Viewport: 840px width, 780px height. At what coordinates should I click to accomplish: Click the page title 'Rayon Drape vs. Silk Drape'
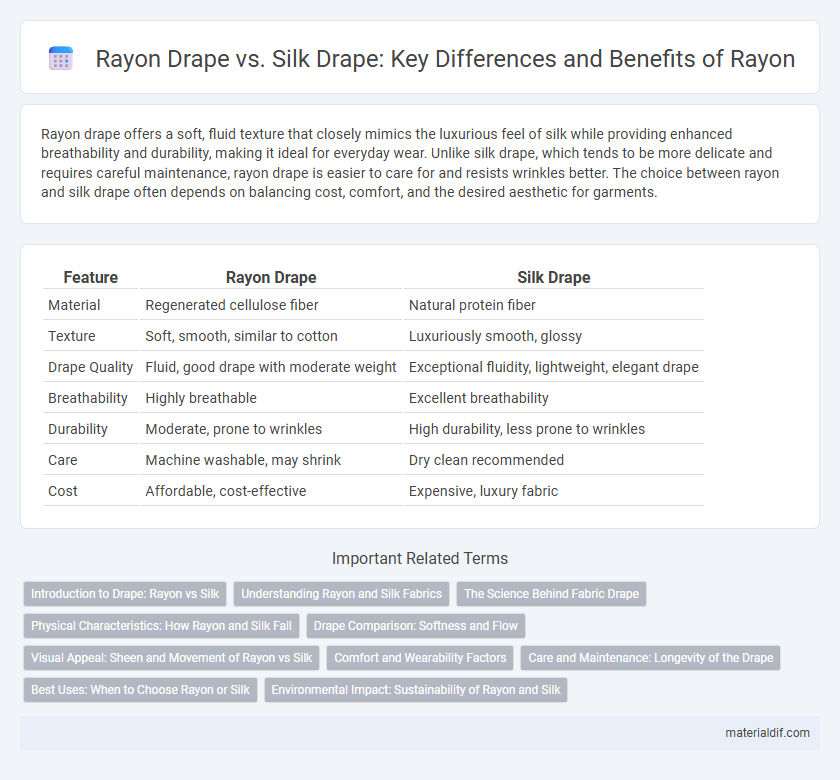tap(238, 58)
